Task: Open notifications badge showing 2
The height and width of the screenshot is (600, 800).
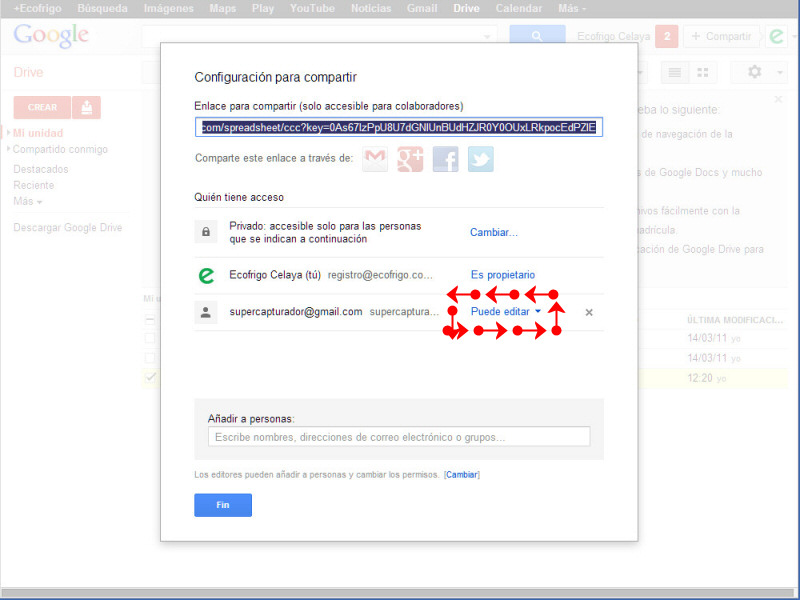Action: click(666, 36)
